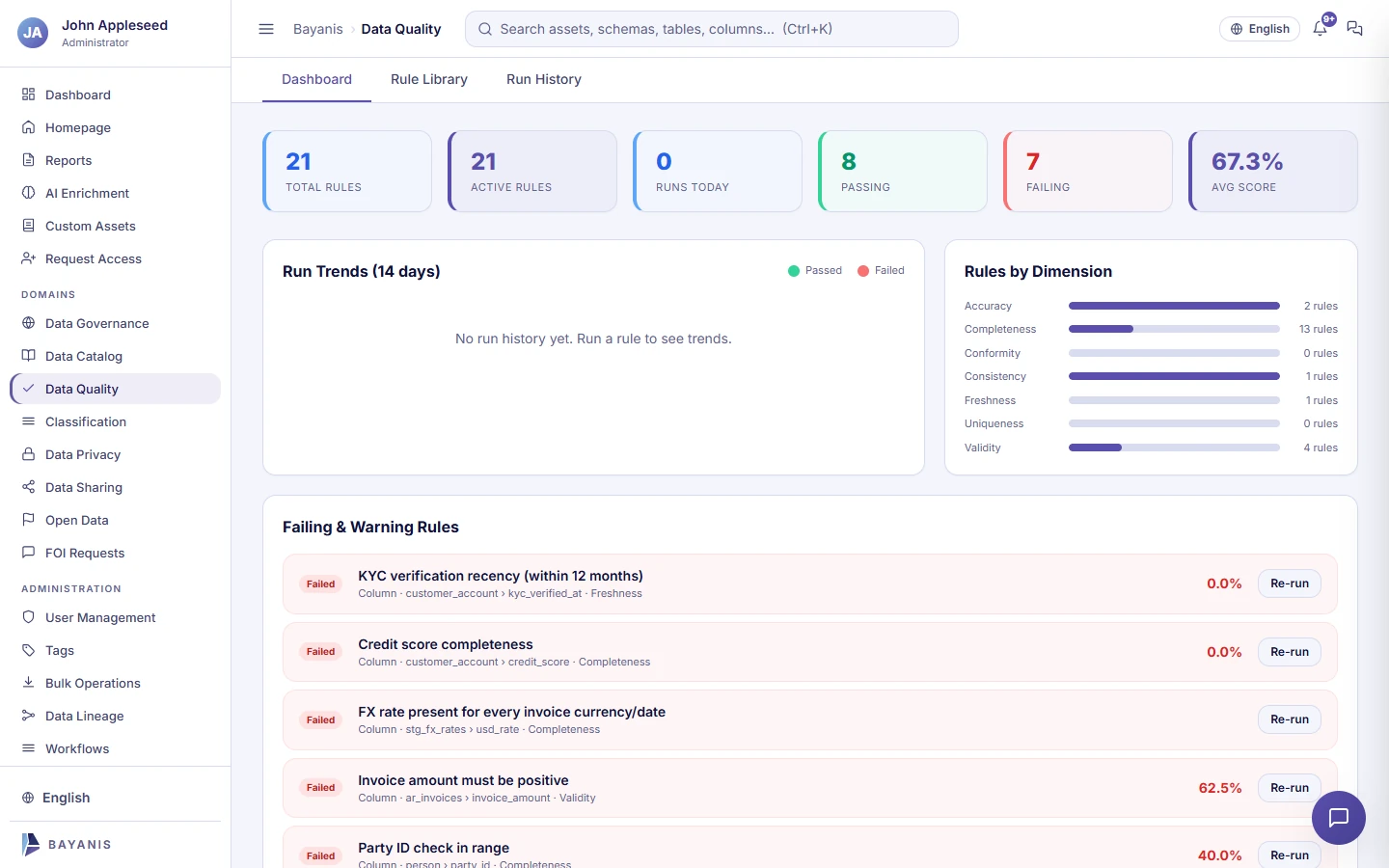Click the FOI Requests message icon
Screen dimensions: 1389x868
click(29, 553)
